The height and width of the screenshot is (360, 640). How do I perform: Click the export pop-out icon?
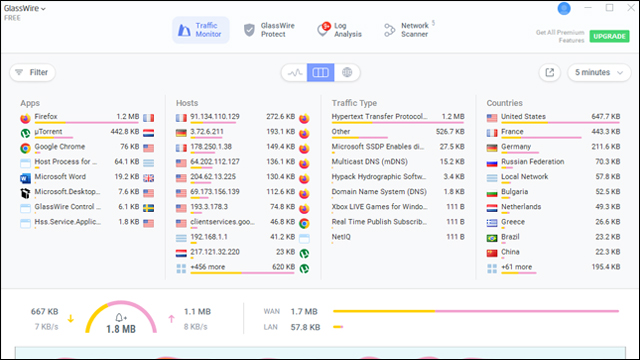tap(549, 73)
